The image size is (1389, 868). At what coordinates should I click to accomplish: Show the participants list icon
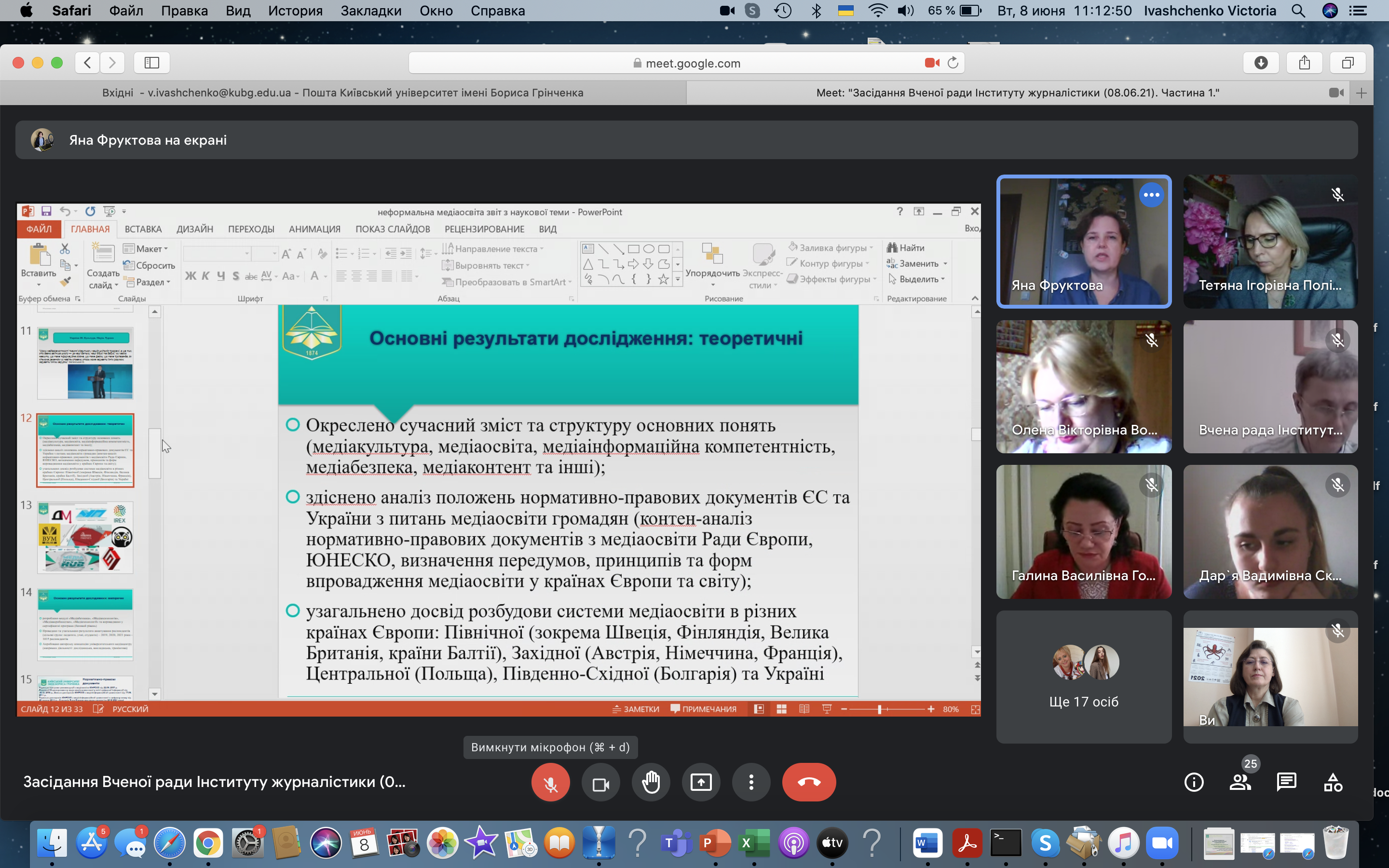1240,783
